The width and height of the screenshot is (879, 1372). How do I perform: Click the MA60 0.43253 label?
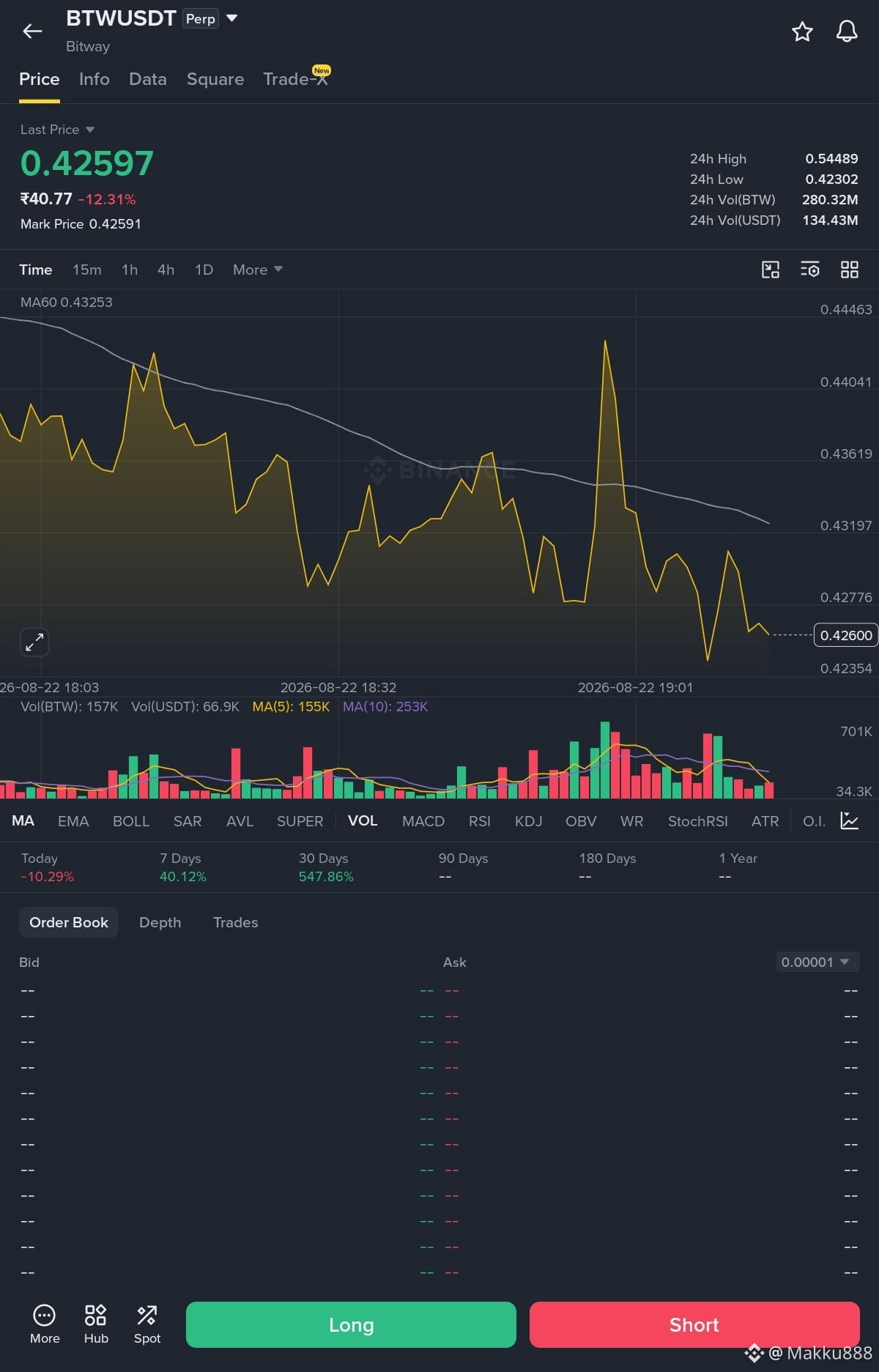67,302
